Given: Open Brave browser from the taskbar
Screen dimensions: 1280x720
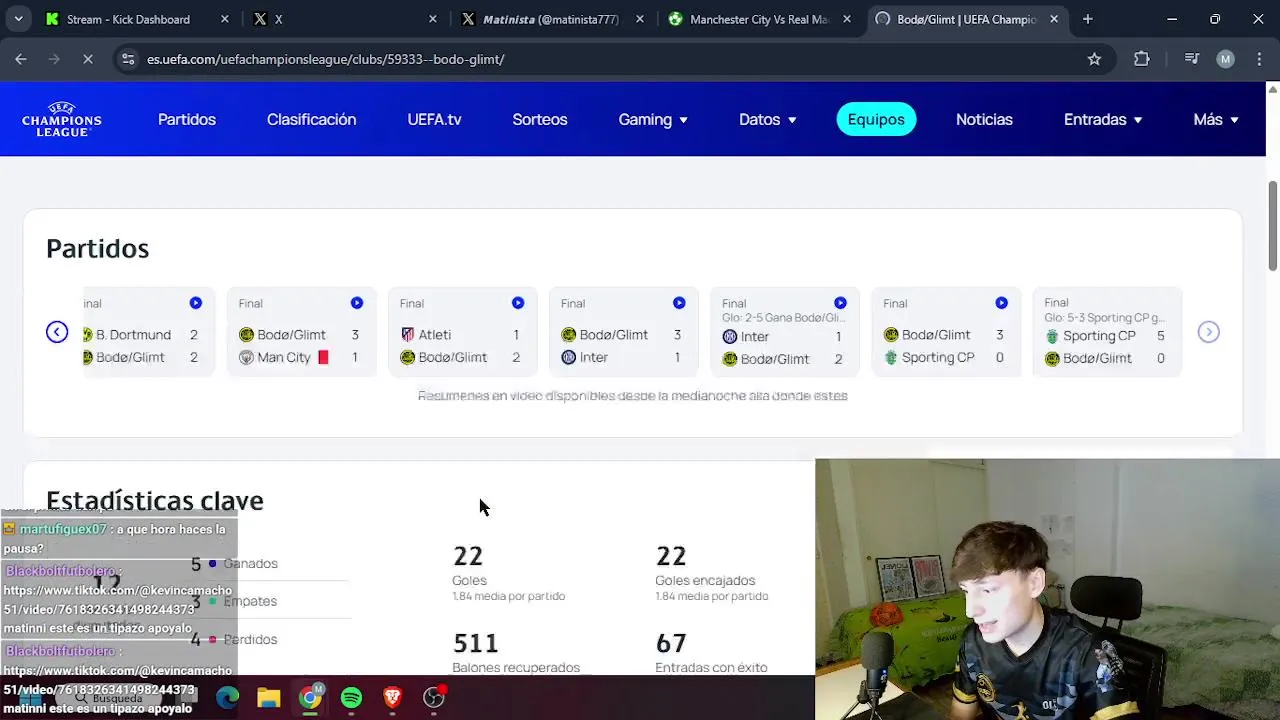Looking at the screenshot, I should click(392, 697).
